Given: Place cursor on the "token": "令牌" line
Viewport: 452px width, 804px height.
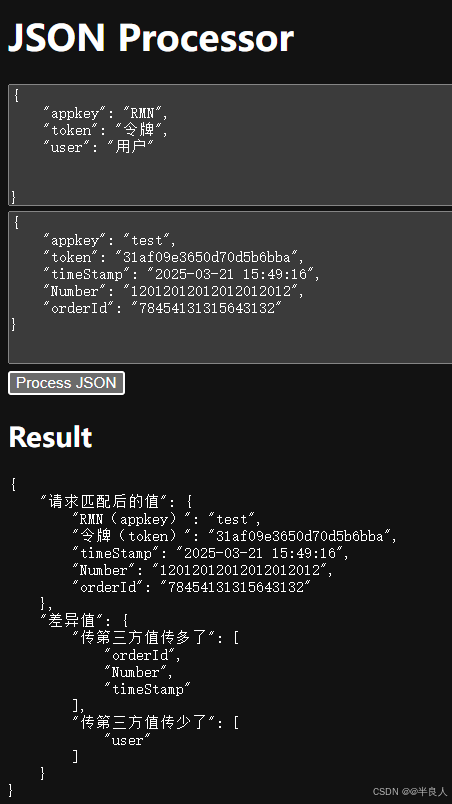Looking at the screenshot, I should (x=106, y=130).
